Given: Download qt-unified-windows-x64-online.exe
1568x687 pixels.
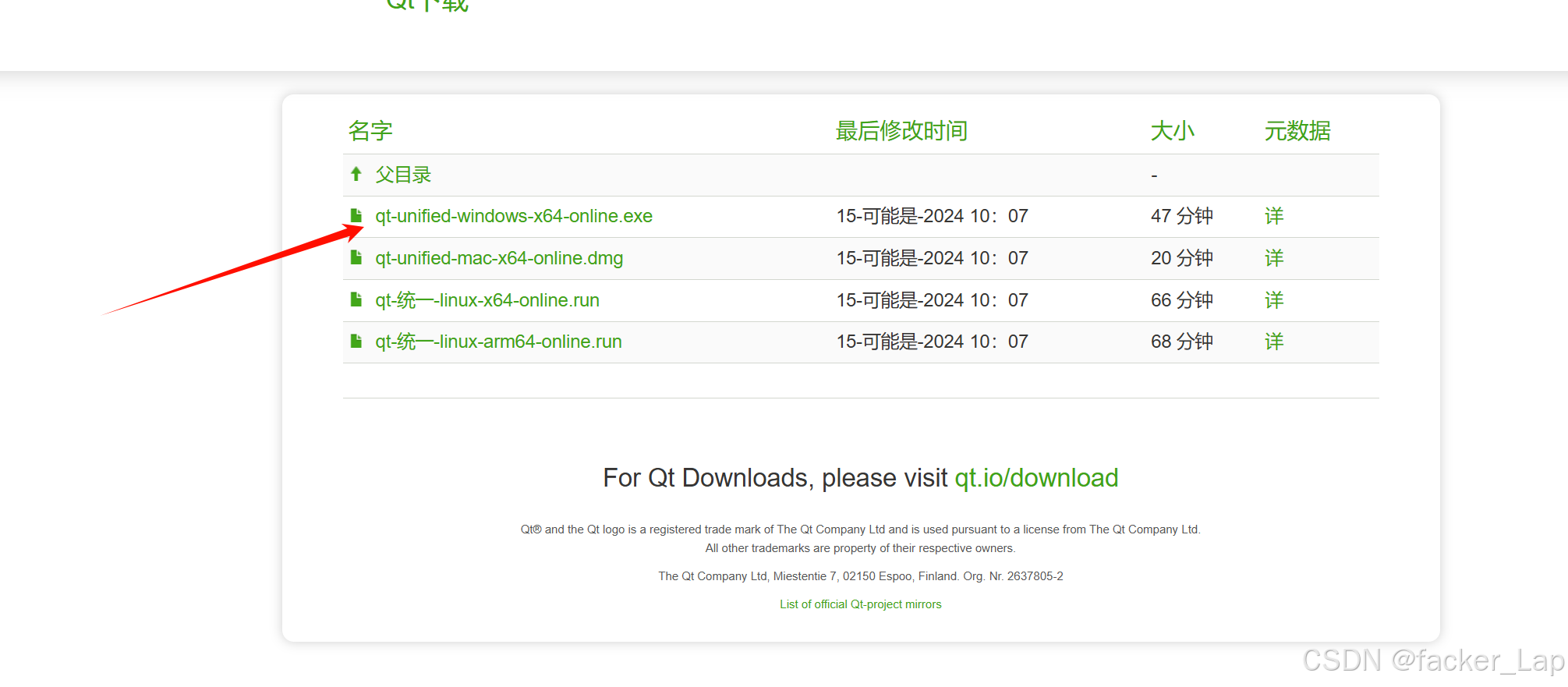Looking at the screenshot, I should pos(514,216).
